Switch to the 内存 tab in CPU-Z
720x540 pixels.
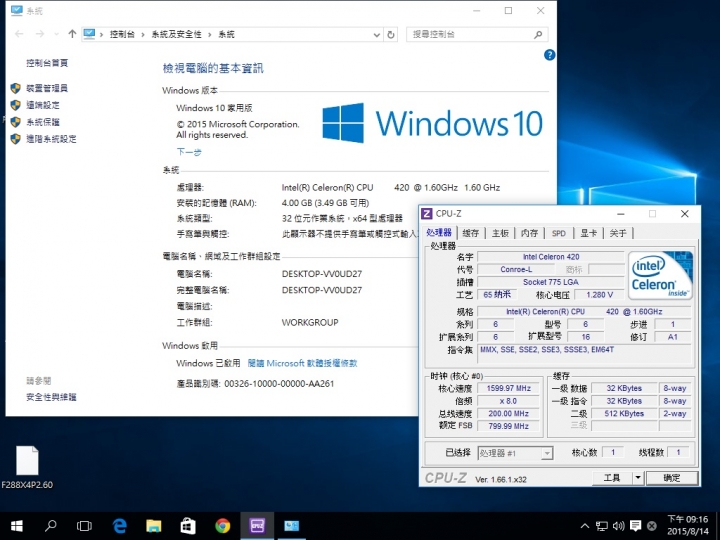point(529,233)
